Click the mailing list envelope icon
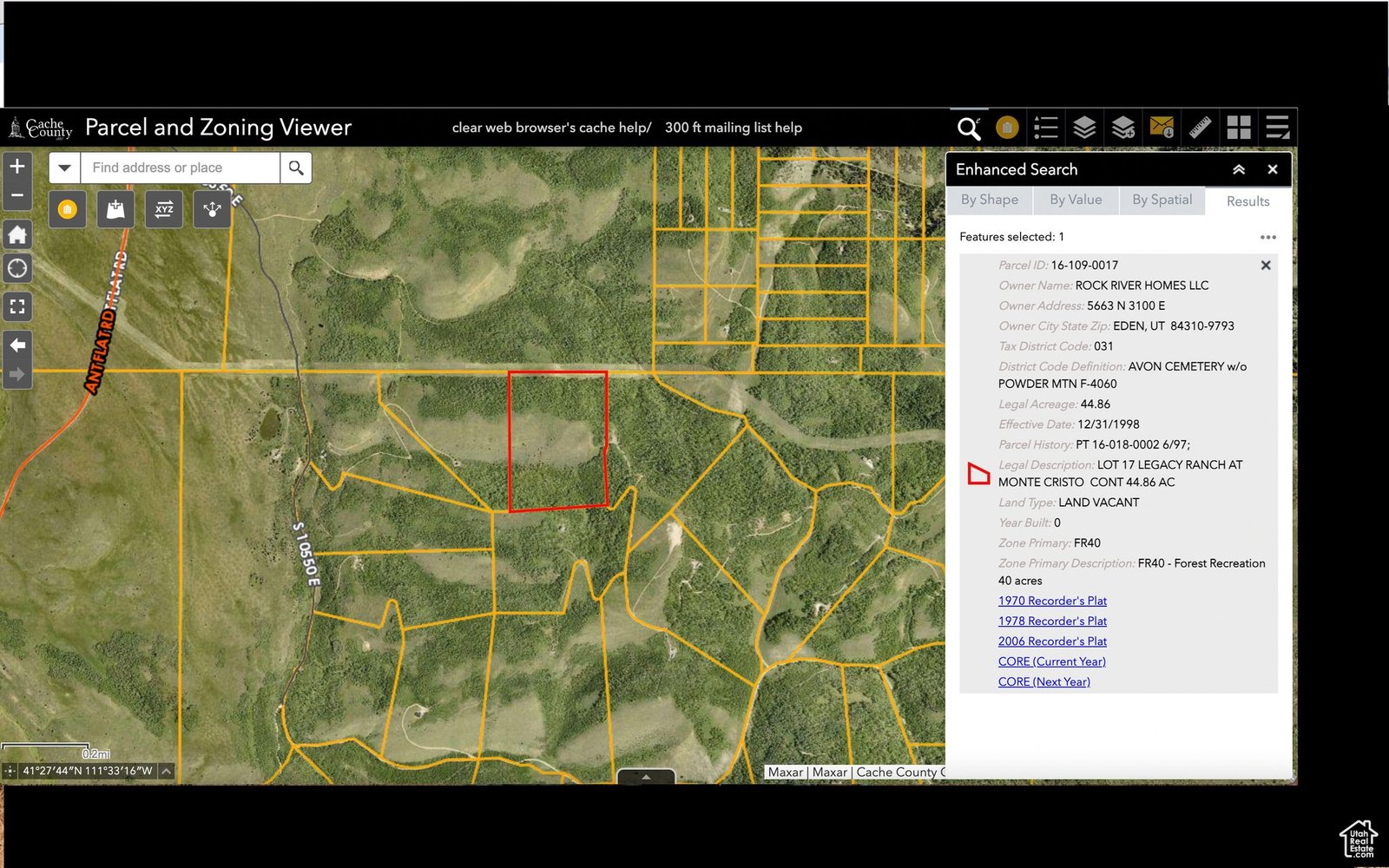The image size is (1389, 868). pos(1162,128)
